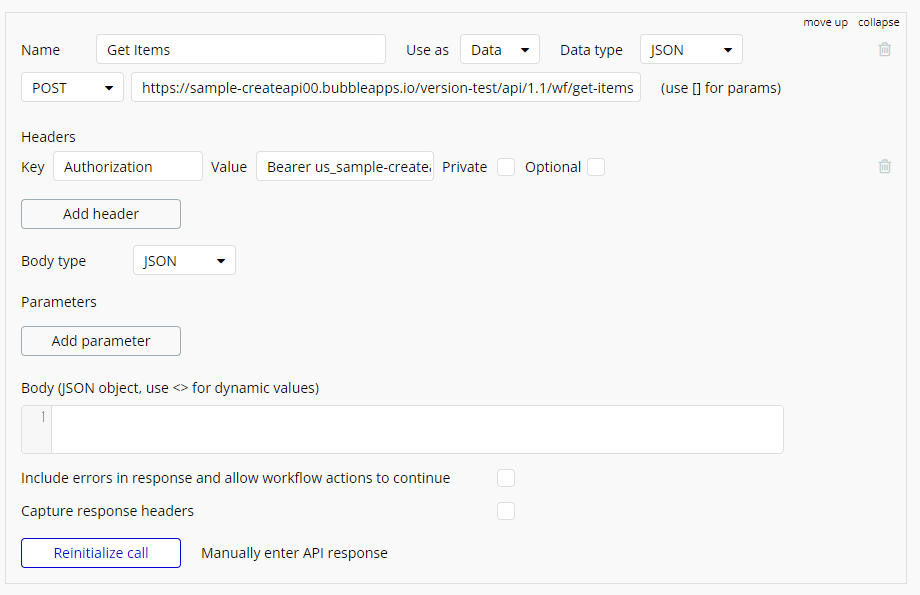Remove the Authorization header using trash icon
The image size is (920, 595).
(x=885, y=167)
